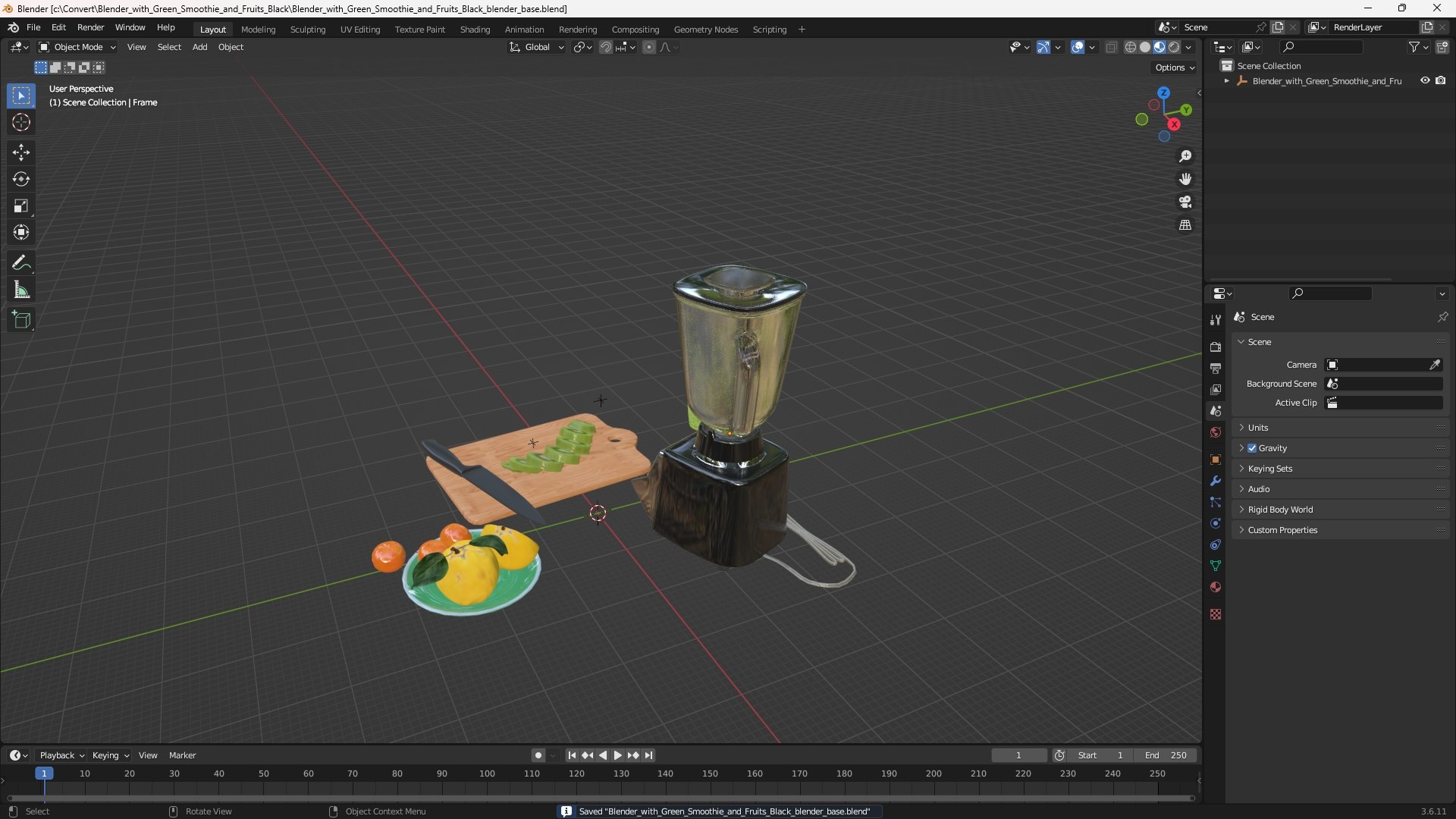The image size is (1456, 819).
Task: Jump to the end frame button
Action: coord(648,755)
